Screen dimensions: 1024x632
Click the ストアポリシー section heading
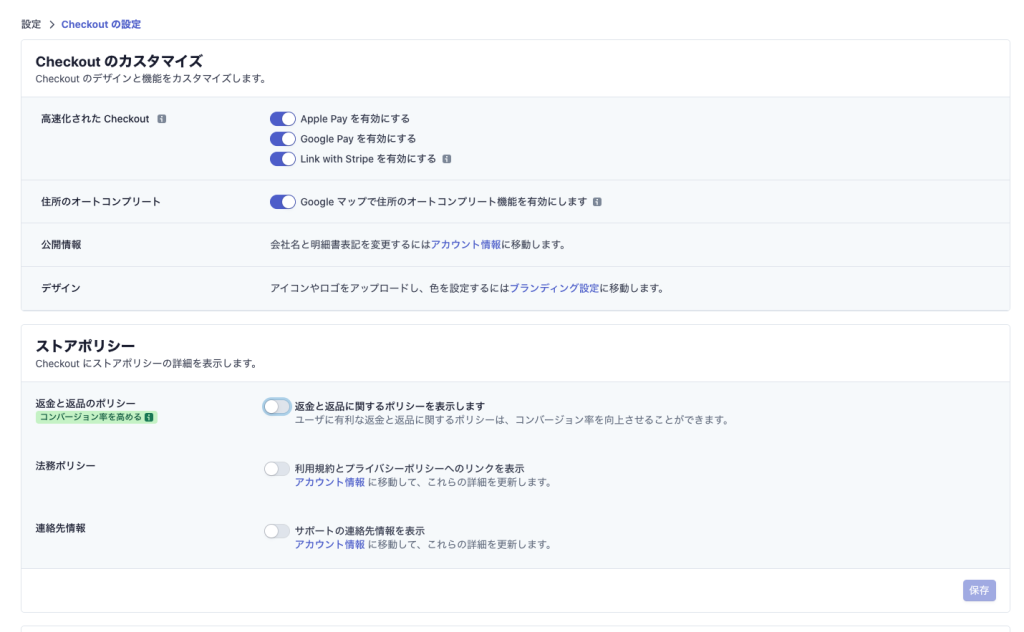click(x=85, y=346)
